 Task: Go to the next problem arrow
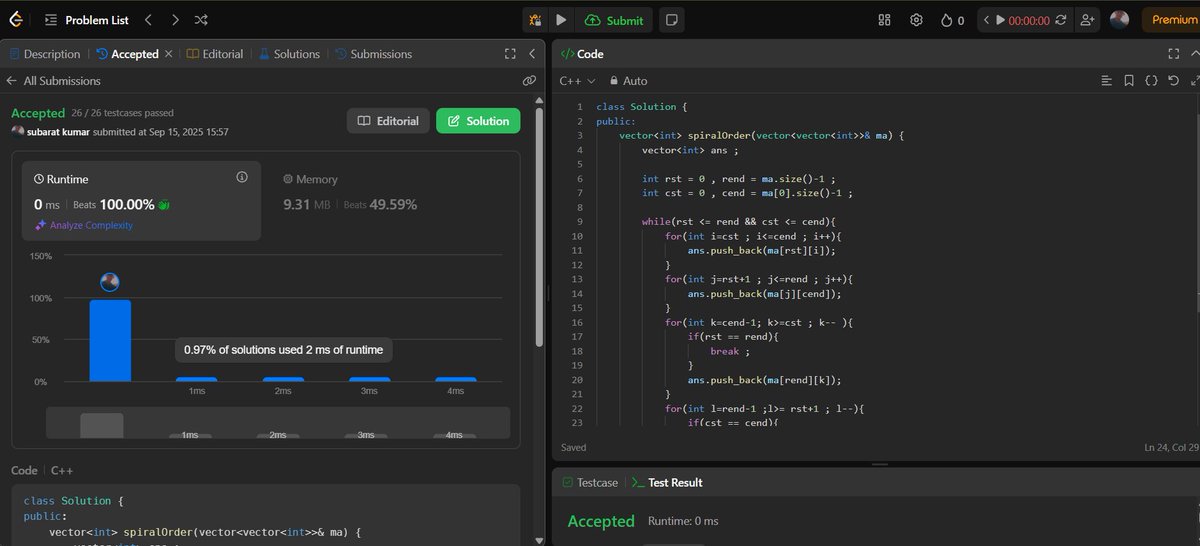(x=175, y=19)
